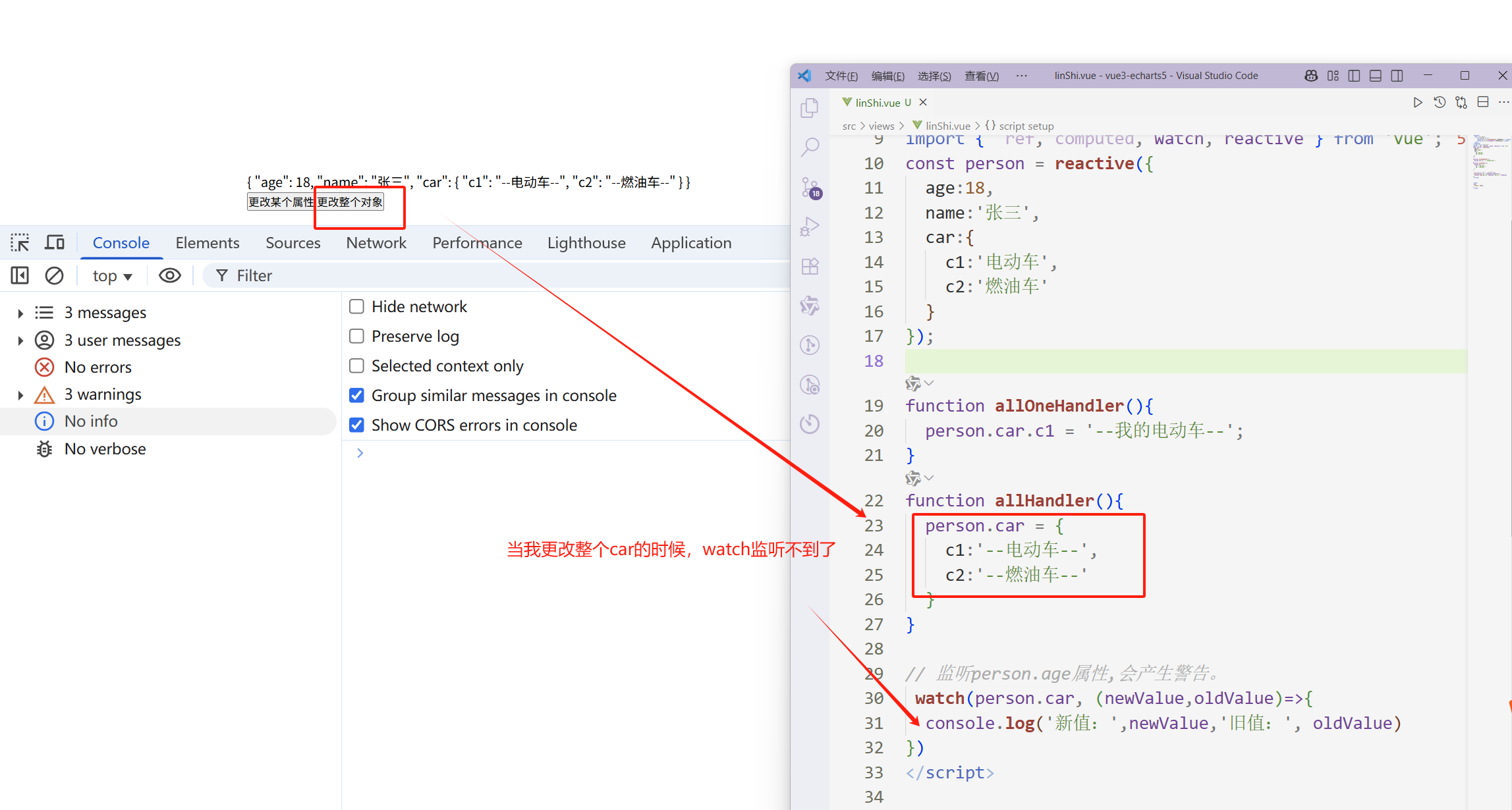Click the 更改某个属性 button
Image resolution: width=1512 pixels, height=810 pixels.
(x=281, y=202)
